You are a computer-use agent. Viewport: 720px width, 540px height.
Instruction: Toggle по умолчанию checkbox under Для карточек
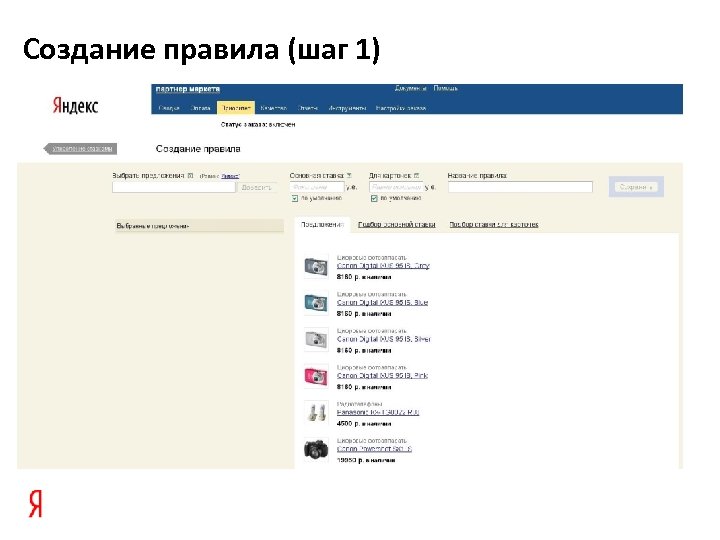coord(374,198)
